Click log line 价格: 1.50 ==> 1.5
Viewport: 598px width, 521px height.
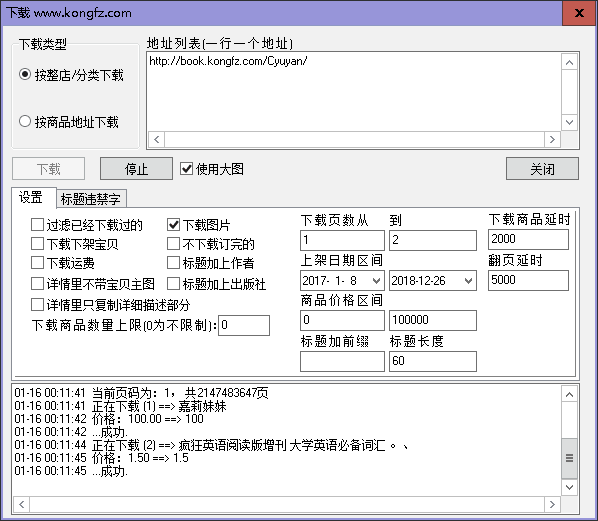click(x=101, y=458)
